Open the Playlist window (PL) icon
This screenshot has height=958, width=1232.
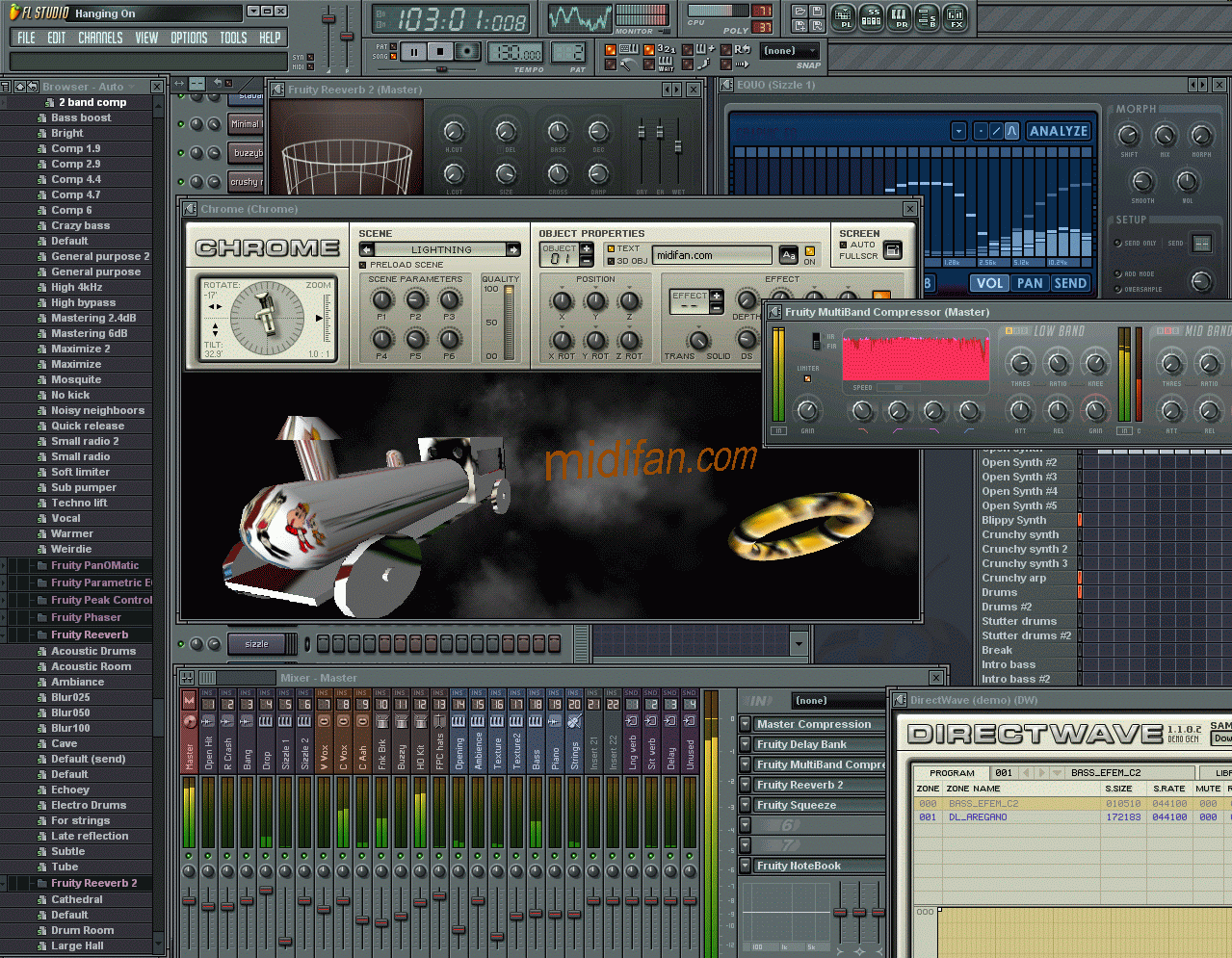pos(843,17)
